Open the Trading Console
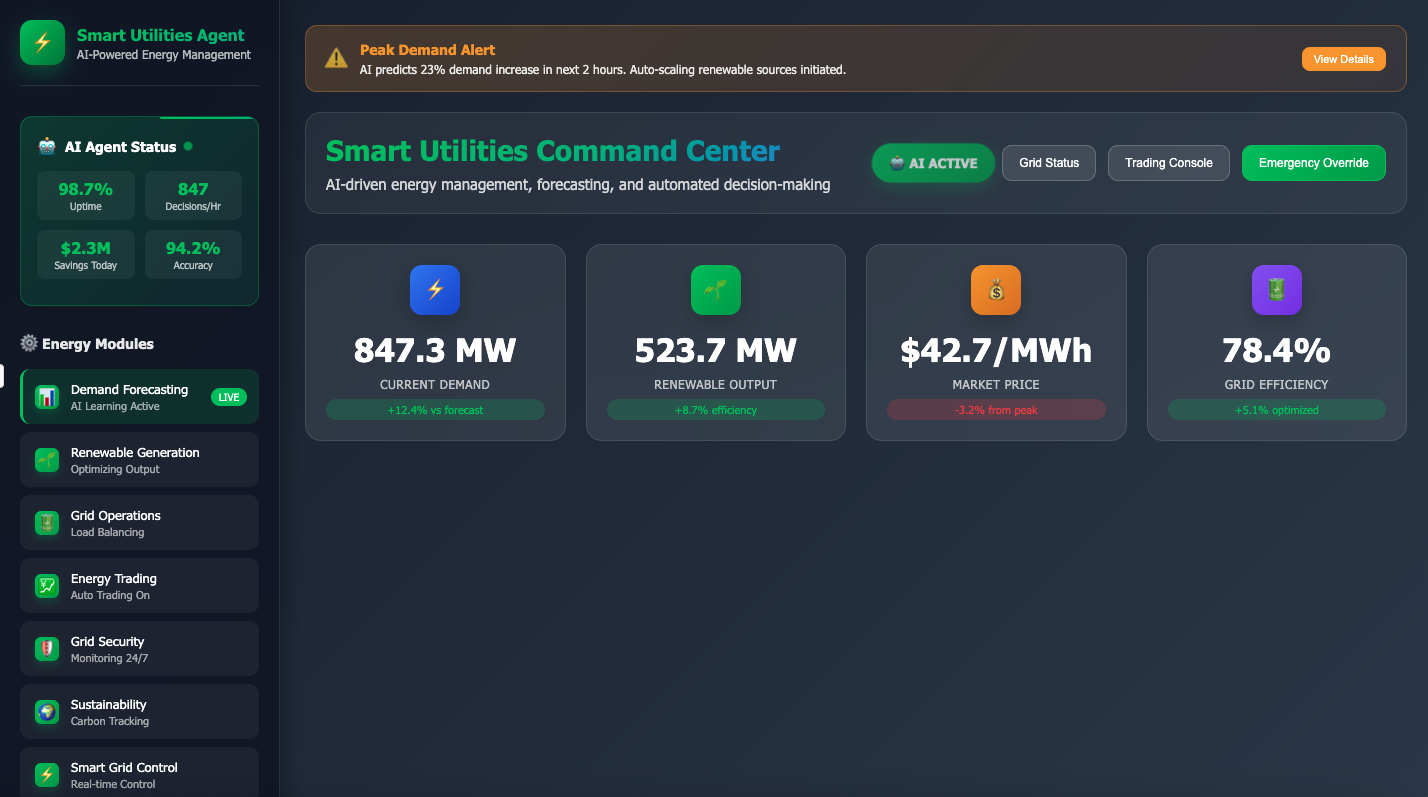The width and height of the screenshot is (1428, 797). [1168, 163]
